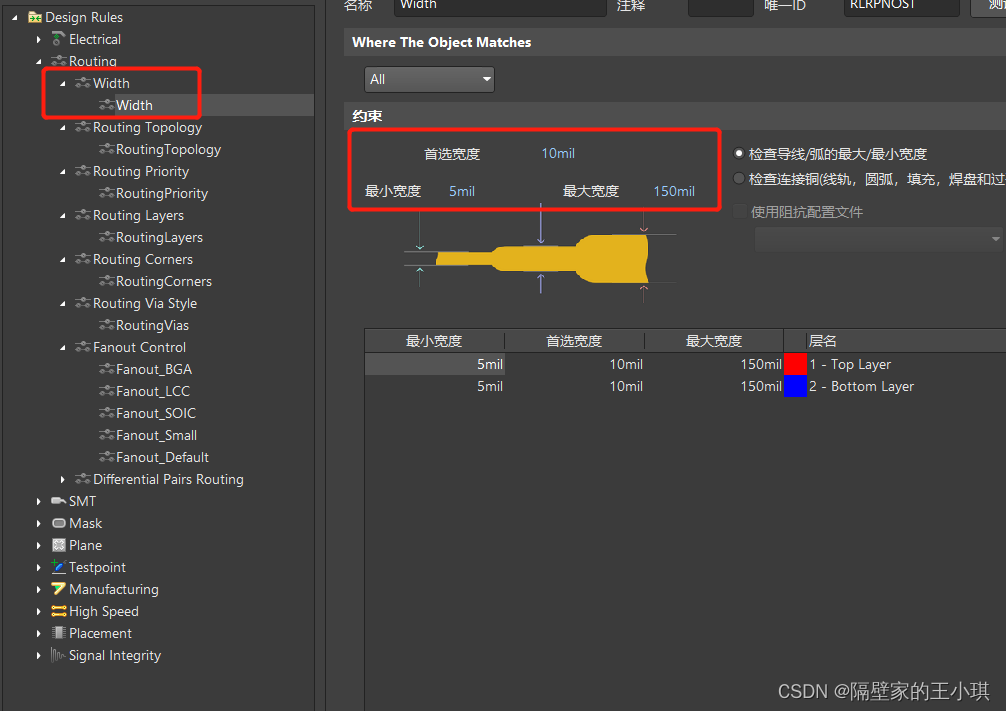
Task: Click the RoutingLayers rule icon
Action: (107, 237)
